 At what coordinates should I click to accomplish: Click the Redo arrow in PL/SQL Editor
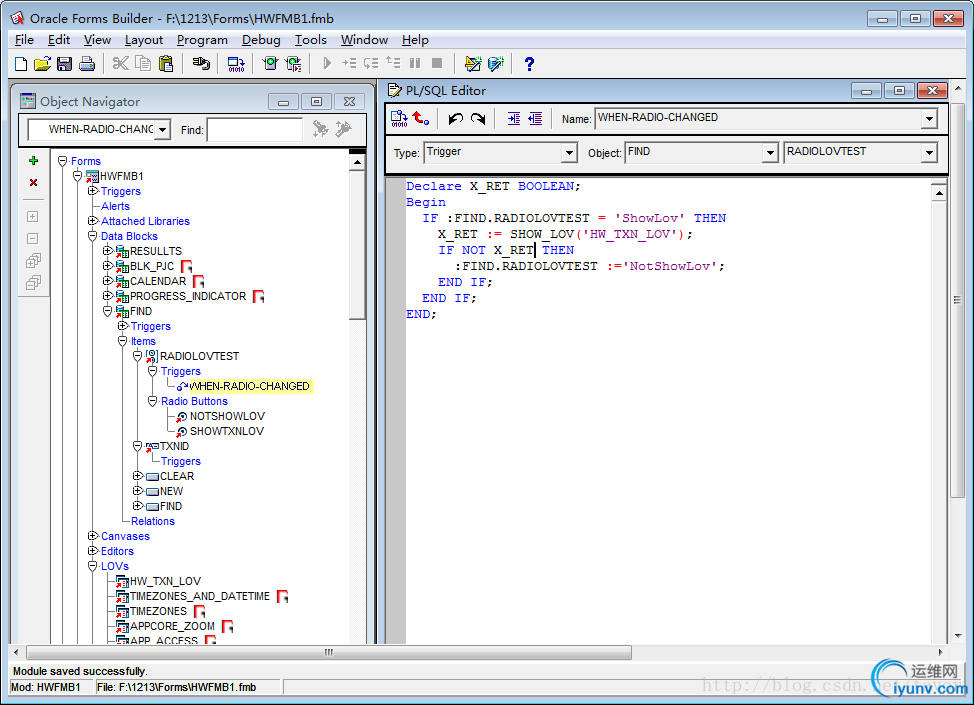478,118
